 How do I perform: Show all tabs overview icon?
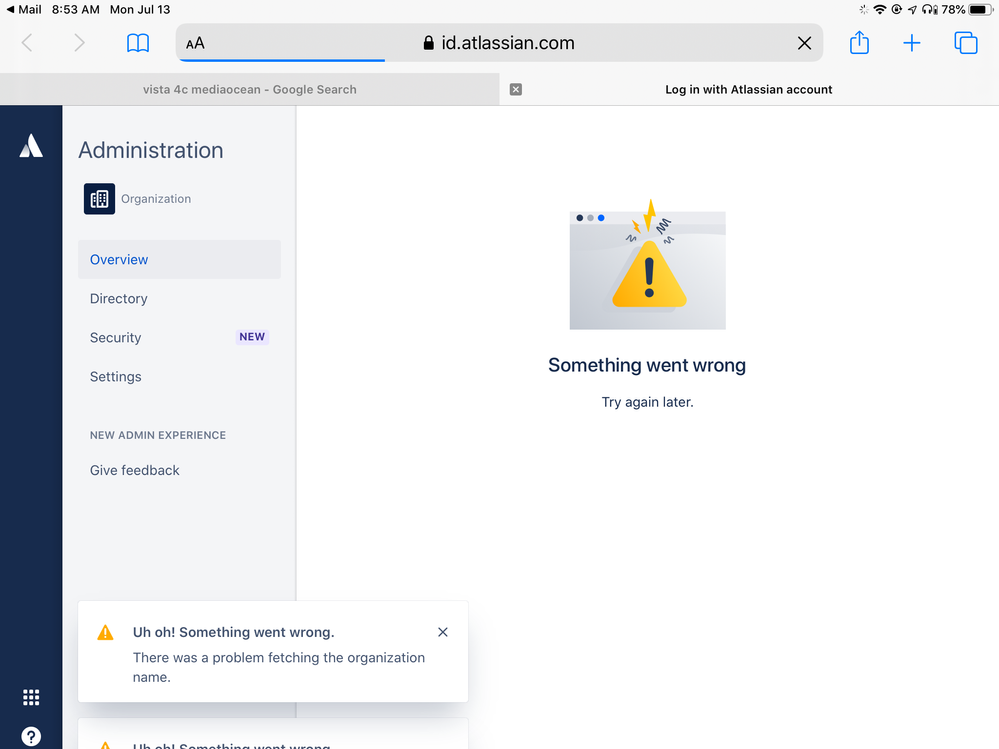[x=965, y=43]
